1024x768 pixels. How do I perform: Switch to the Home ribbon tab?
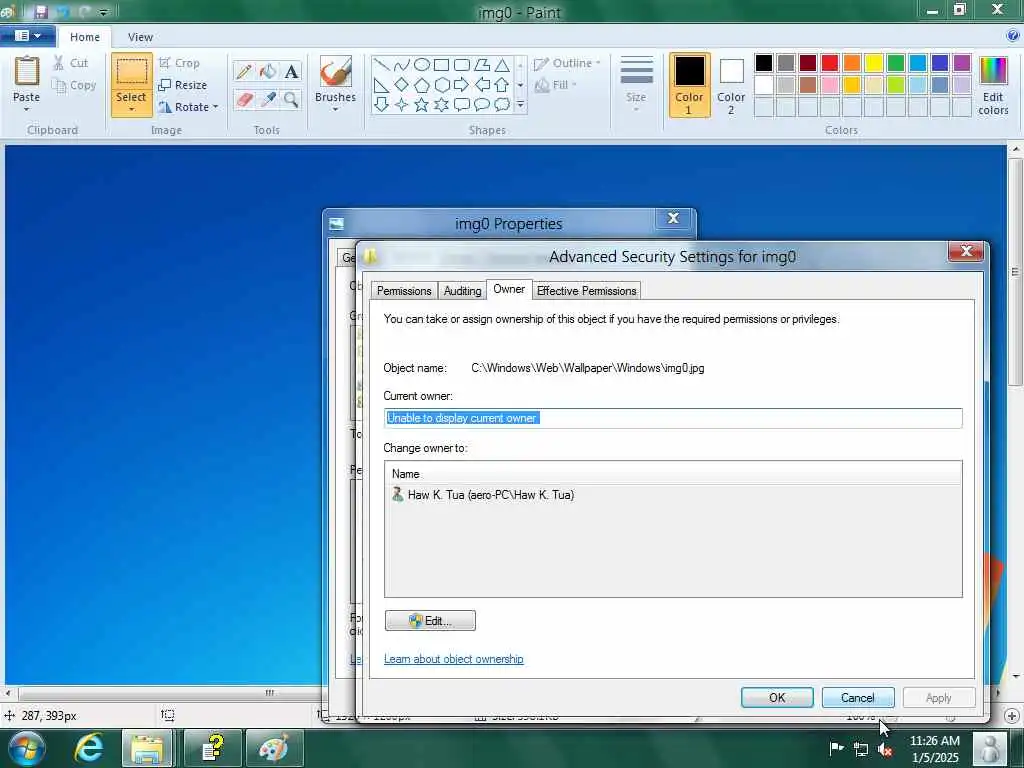pyautogui.click(x=85, y=37)
